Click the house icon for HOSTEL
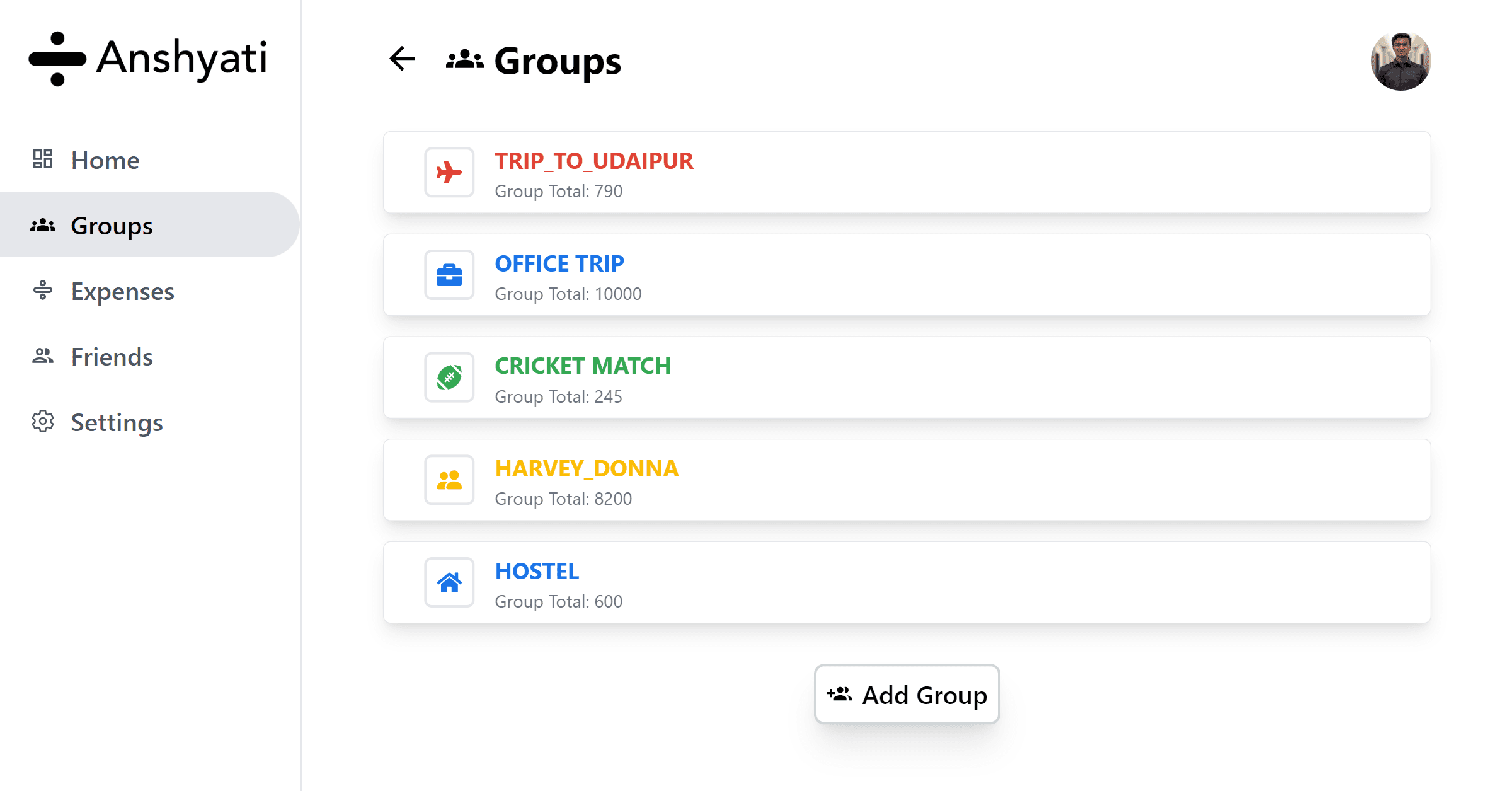 pos(449,582)
